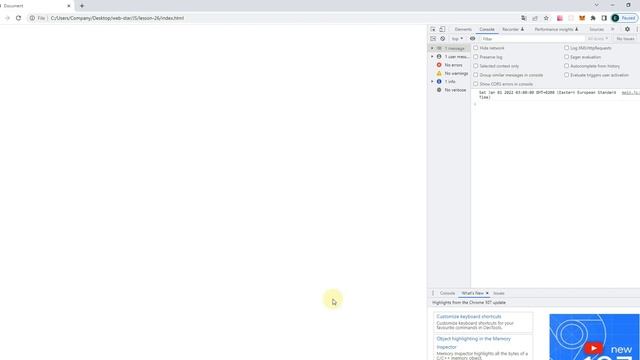640x360 pixels.
Task: Open the pink extension icon
Action: (560, 18)
